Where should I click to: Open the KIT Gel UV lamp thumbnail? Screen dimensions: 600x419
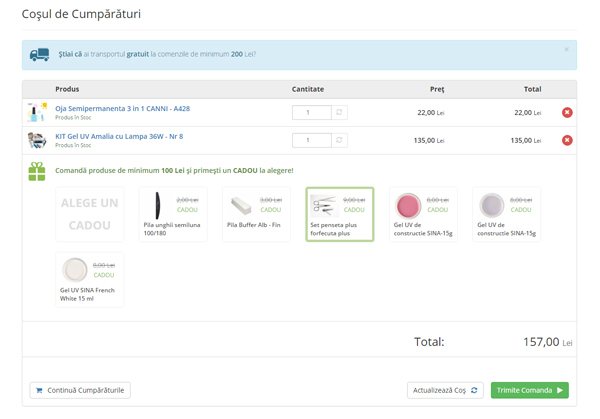(x=37, y=141)
